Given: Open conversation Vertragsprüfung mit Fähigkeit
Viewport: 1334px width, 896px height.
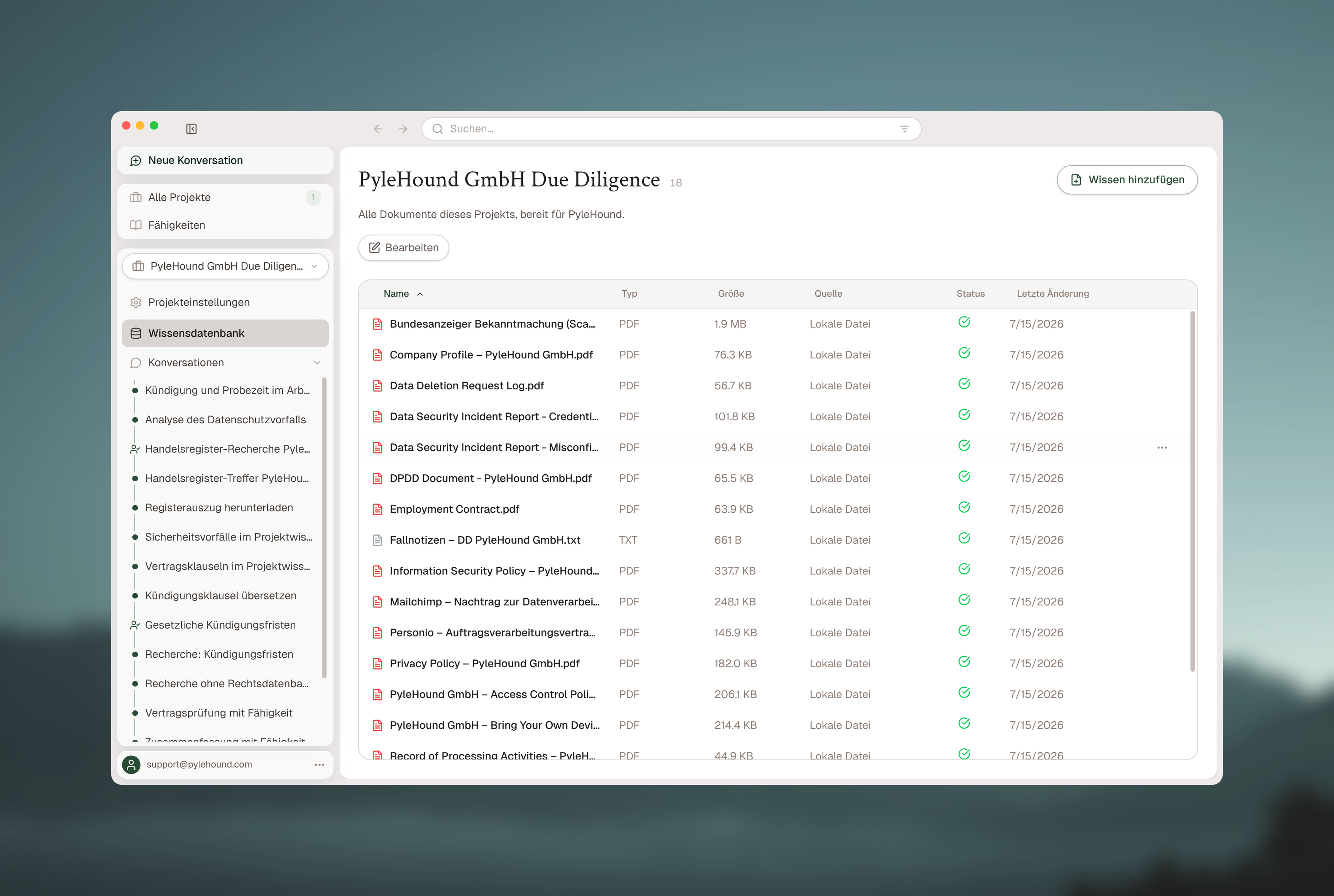Looking at the screenshot, I should (218, 713).
